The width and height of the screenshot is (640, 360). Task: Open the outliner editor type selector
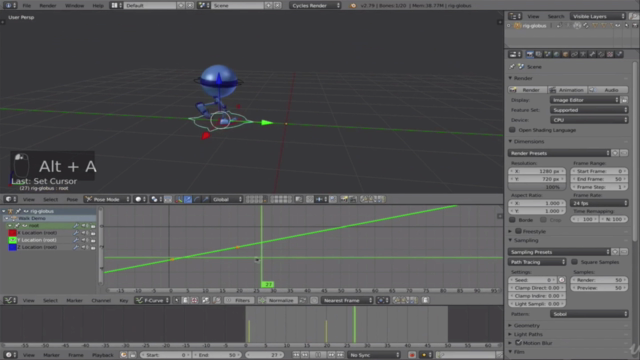click(515, 16)
